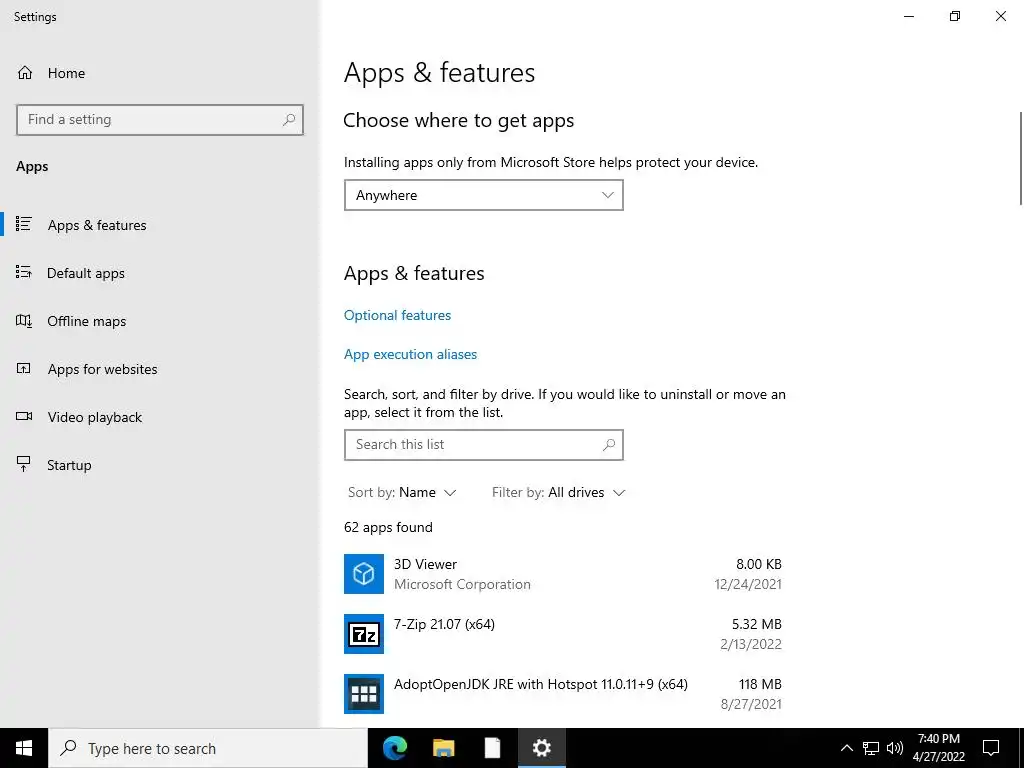Click the 62 apps found text

click(388, 527)
